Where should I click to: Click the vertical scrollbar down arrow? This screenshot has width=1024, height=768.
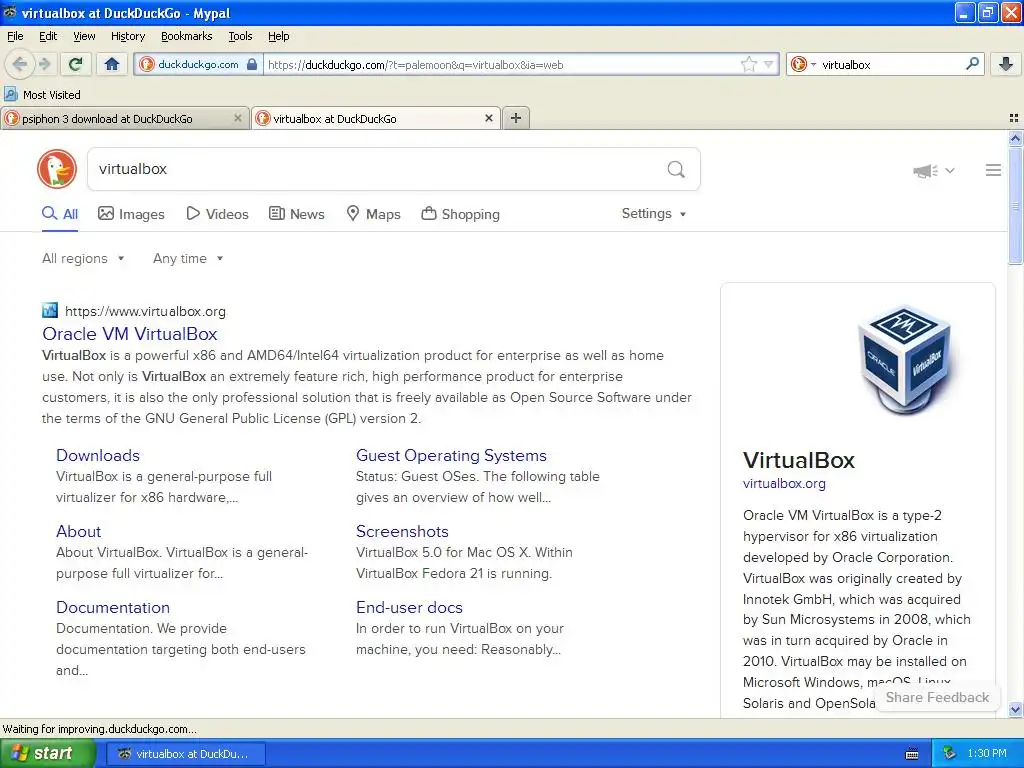click(x=1015, y=709)
